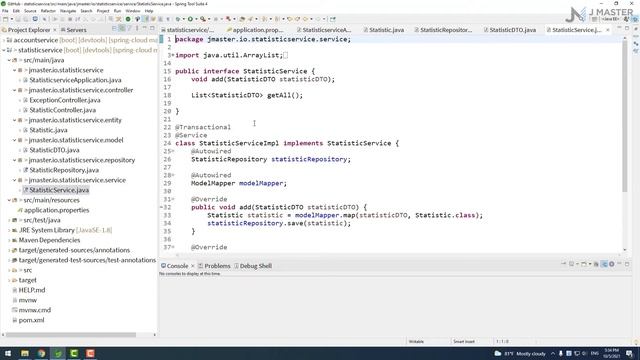Open Windows Start menu
The image size is (640, 360).
(x=8, y=353)
